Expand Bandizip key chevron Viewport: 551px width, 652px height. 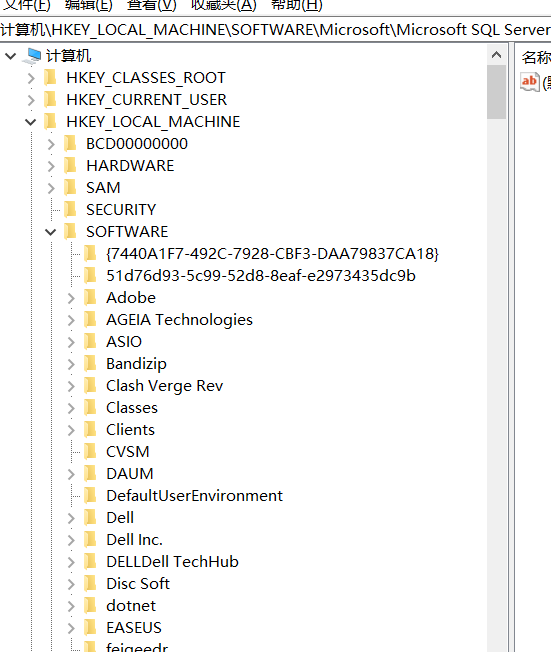click(71, 364)
